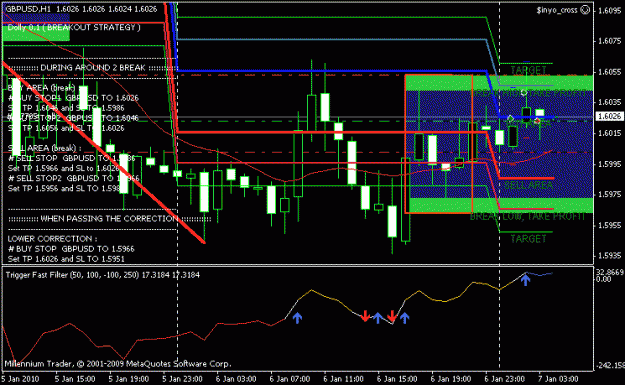625x385 pixels.
Task: Click the 'DURING AROUND 2 BREAK' heading
Action: click(93, 67)
